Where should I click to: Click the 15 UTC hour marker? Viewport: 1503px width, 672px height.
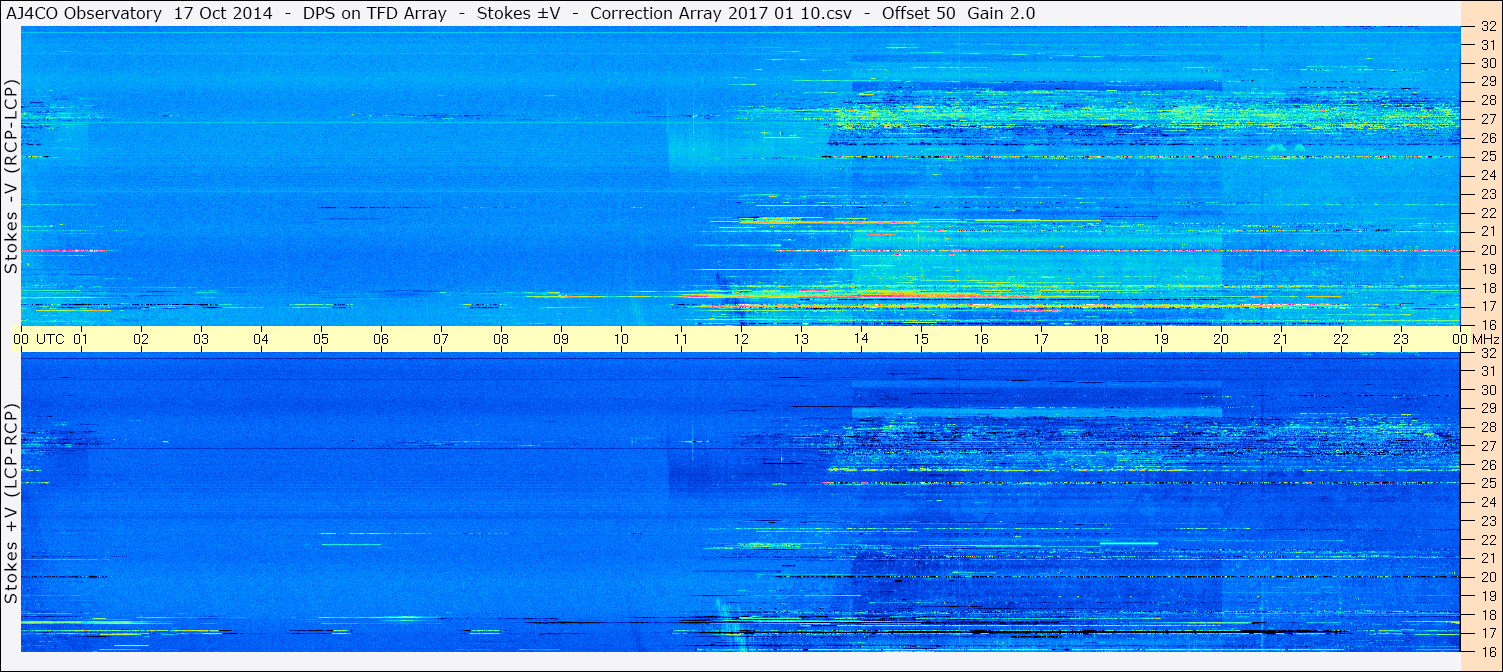click(x=921, y=340)
